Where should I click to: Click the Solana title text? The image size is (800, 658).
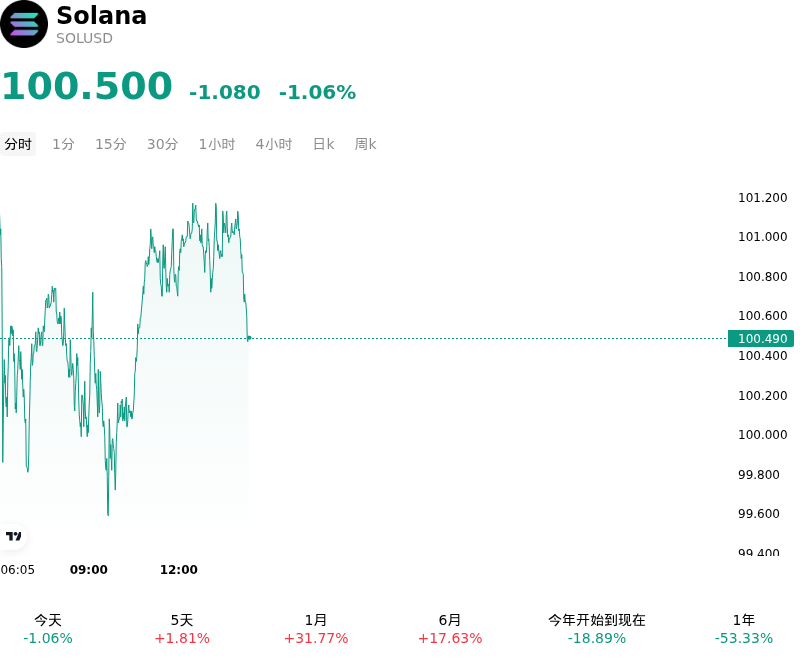click(x=102, y=15)
